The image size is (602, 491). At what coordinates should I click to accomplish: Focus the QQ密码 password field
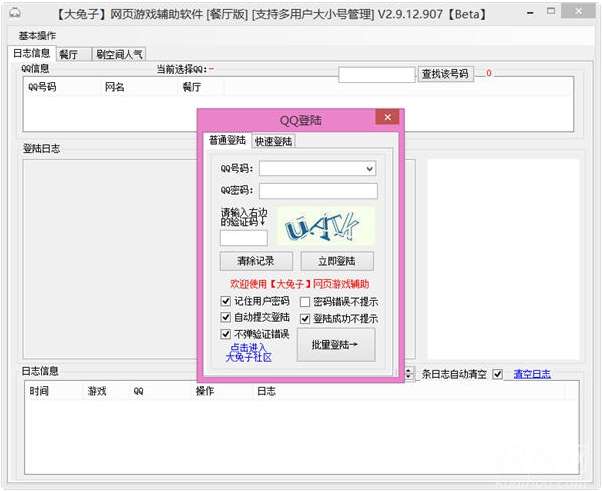[318, 191]
